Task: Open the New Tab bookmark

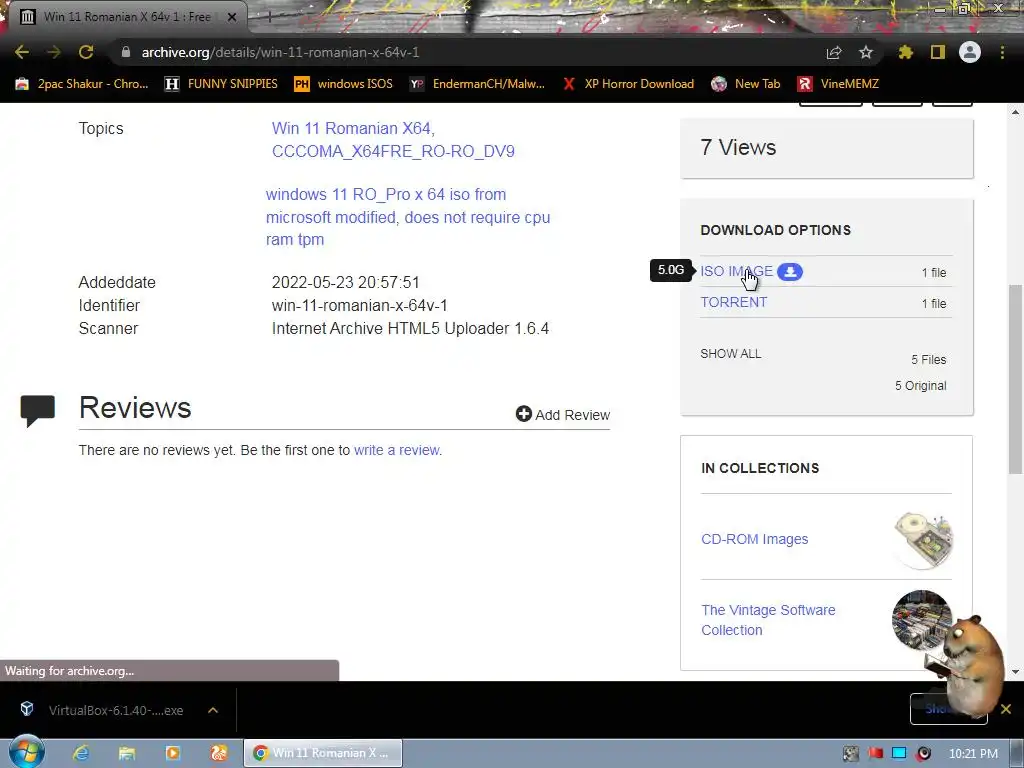Action: tap(746, 84)
